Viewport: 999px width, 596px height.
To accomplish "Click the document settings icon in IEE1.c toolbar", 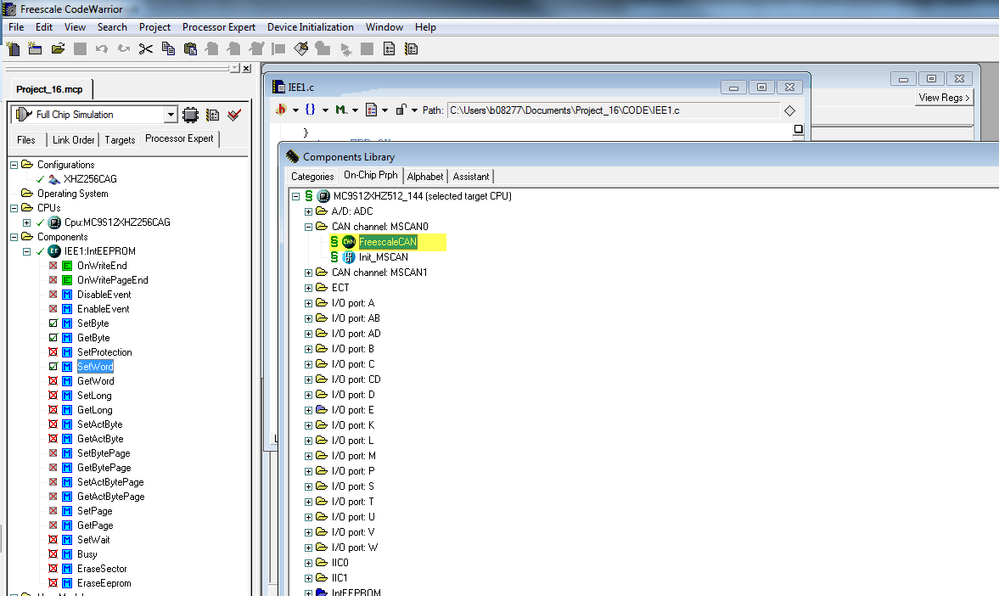I will tap(371, 110).
